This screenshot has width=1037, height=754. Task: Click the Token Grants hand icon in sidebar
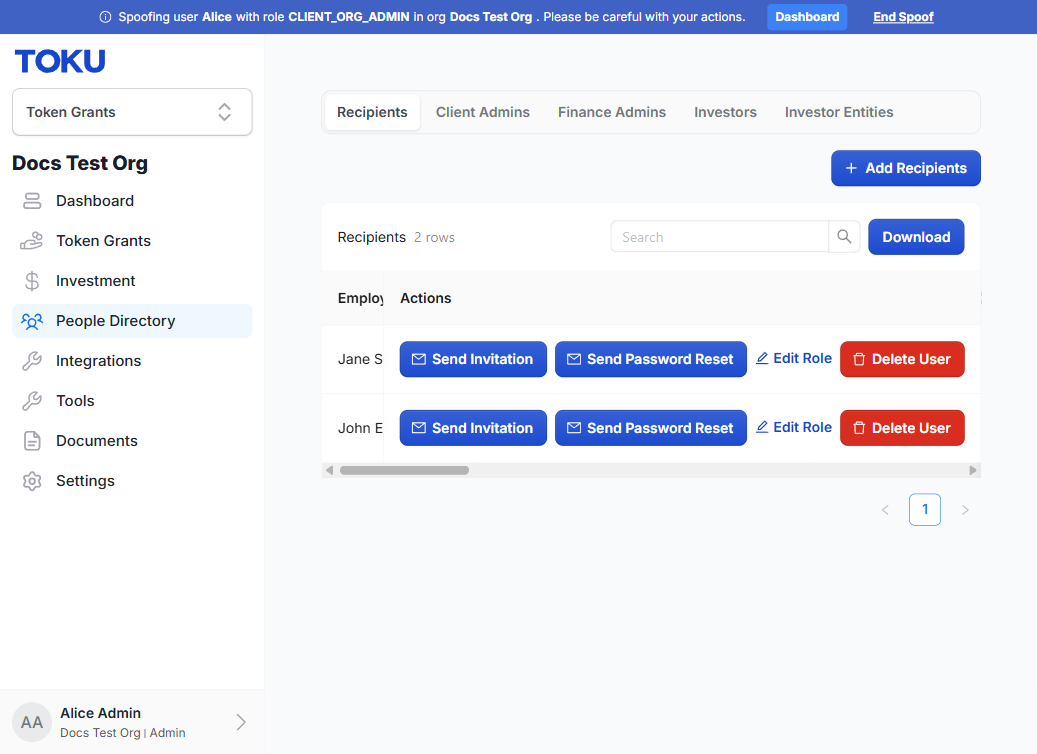(32, 241)
